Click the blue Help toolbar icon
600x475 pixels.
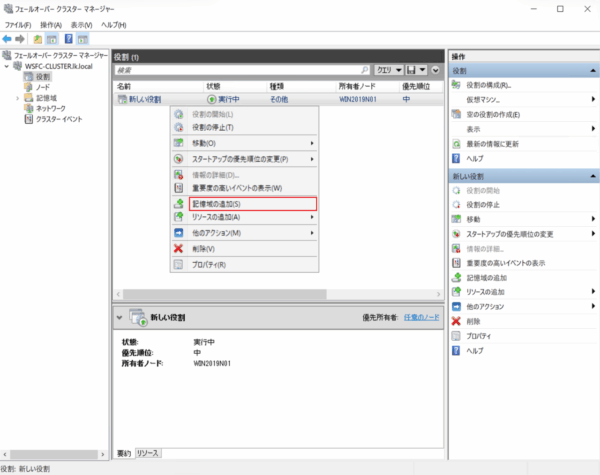tap(68, 39)
